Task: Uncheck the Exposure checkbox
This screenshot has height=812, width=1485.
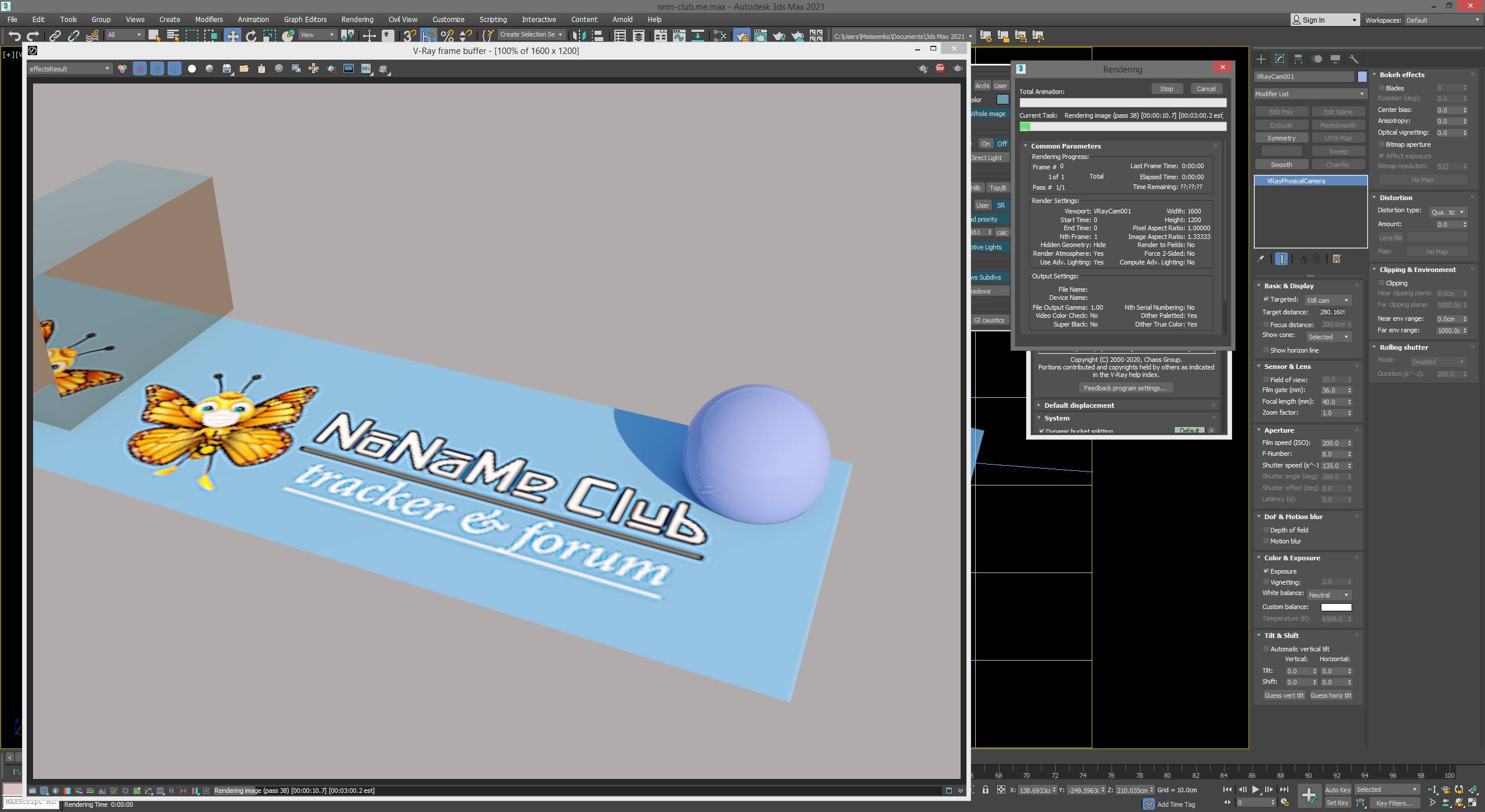Action: coord(1266,571)
